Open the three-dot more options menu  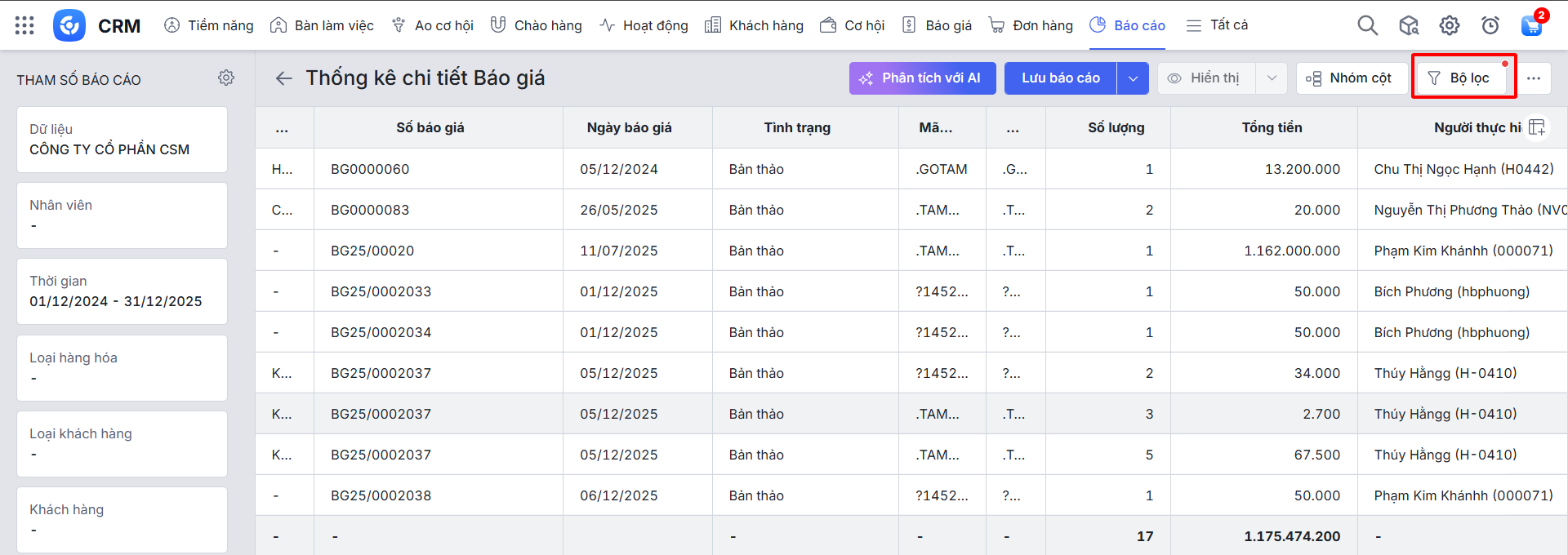(1533, 78)
